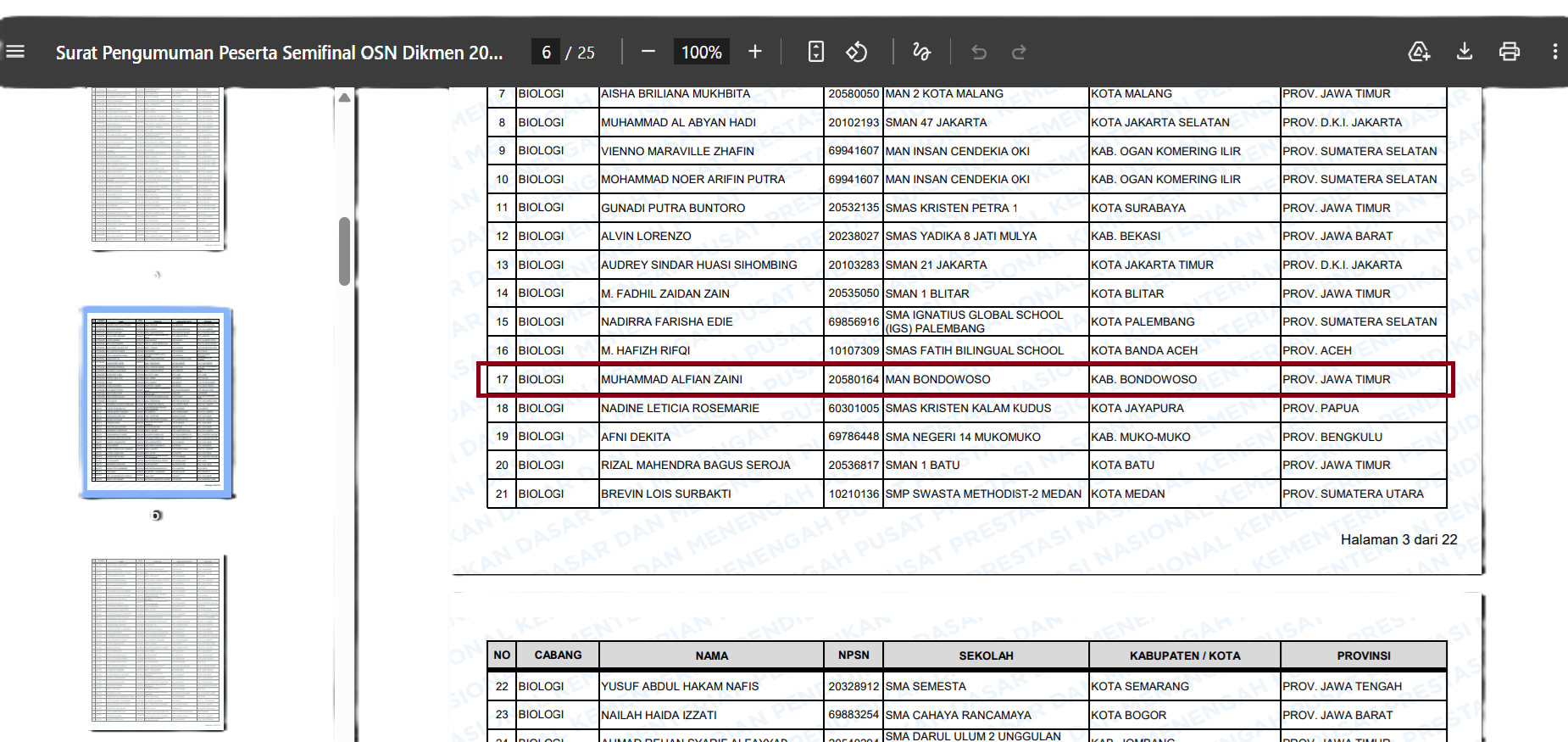Select the name M. HAFIZH RIFQI

pos(646,351)
